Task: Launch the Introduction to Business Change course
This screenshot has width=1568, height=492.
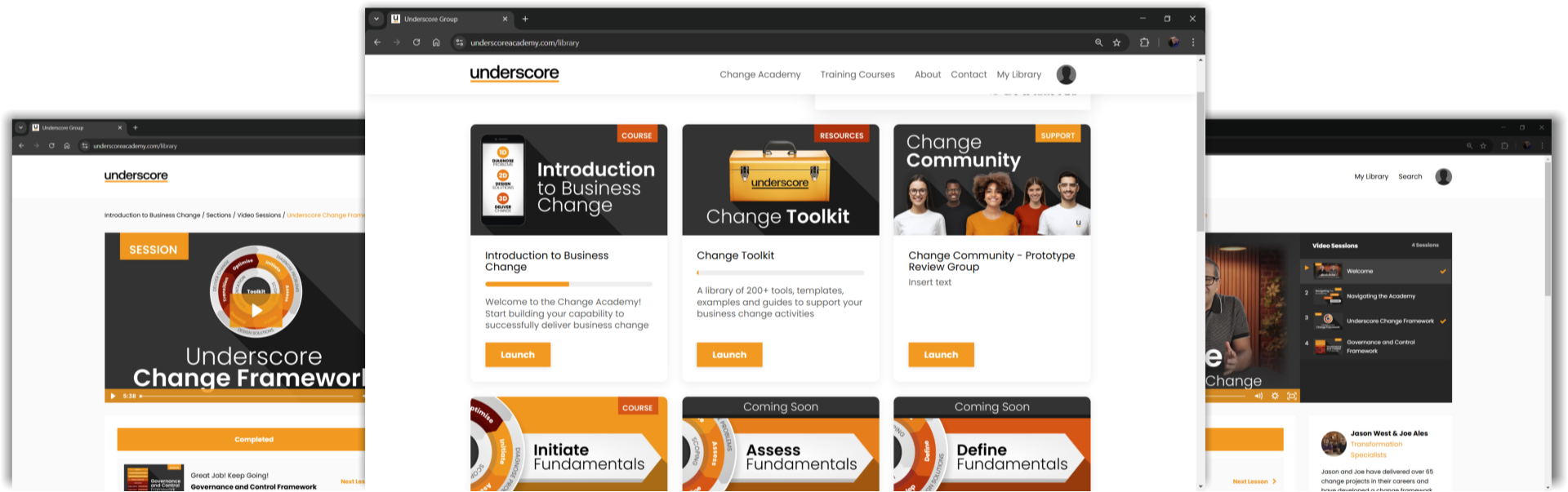Action: point(518,355)
